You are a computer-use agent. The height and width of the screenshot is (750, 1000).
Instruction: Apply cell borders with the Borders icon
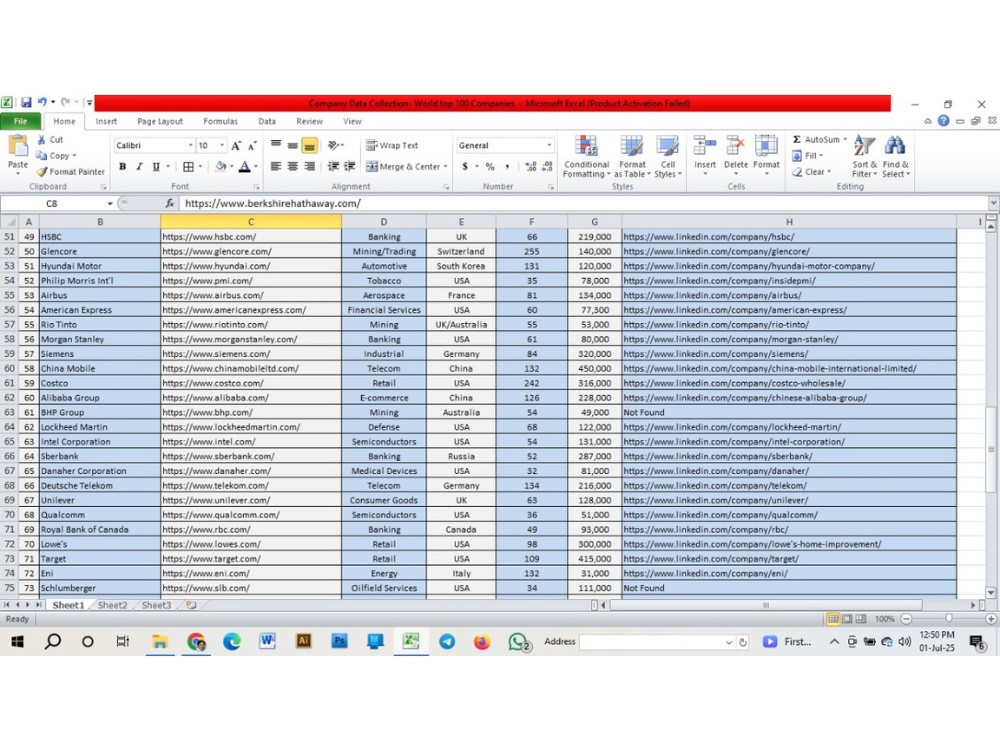pyautogui.click(x=188, y=166)
